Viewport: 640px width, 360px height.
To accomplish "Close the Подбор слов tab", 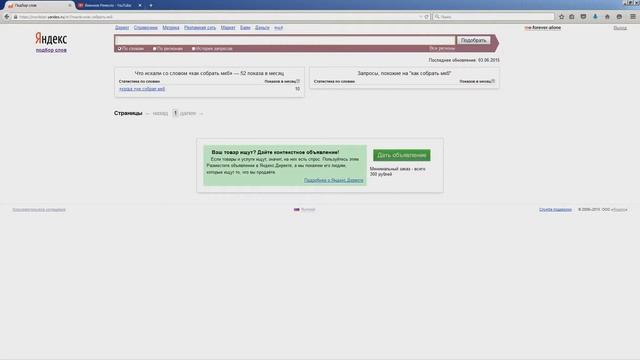I will click(69, 6).
